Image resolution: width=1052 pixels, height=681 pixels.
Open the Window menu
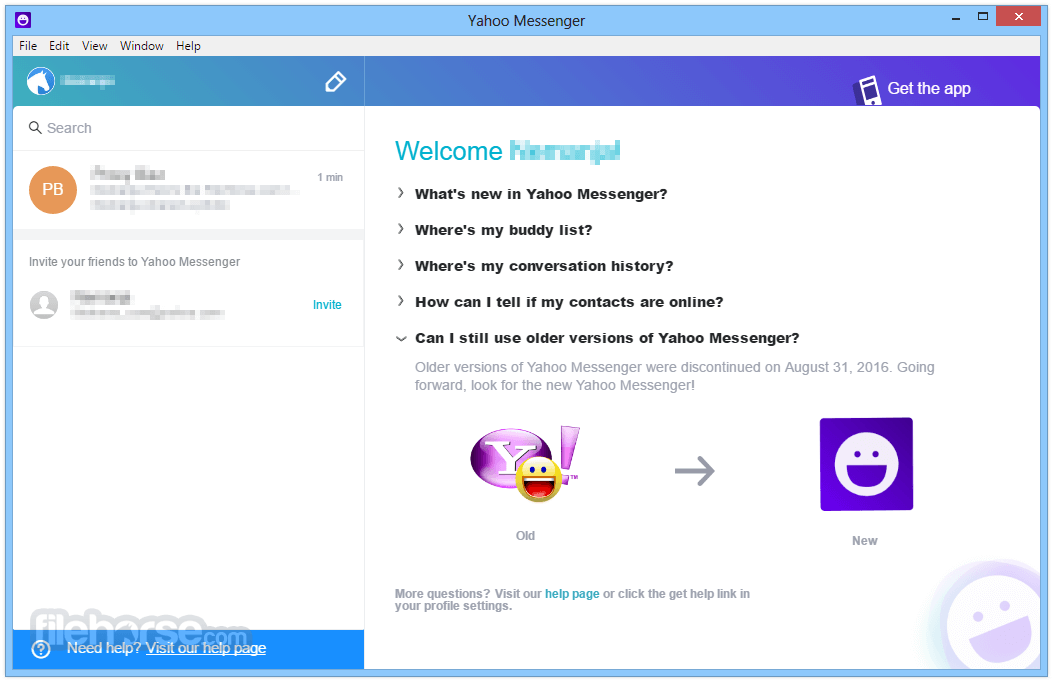point(142,46)
